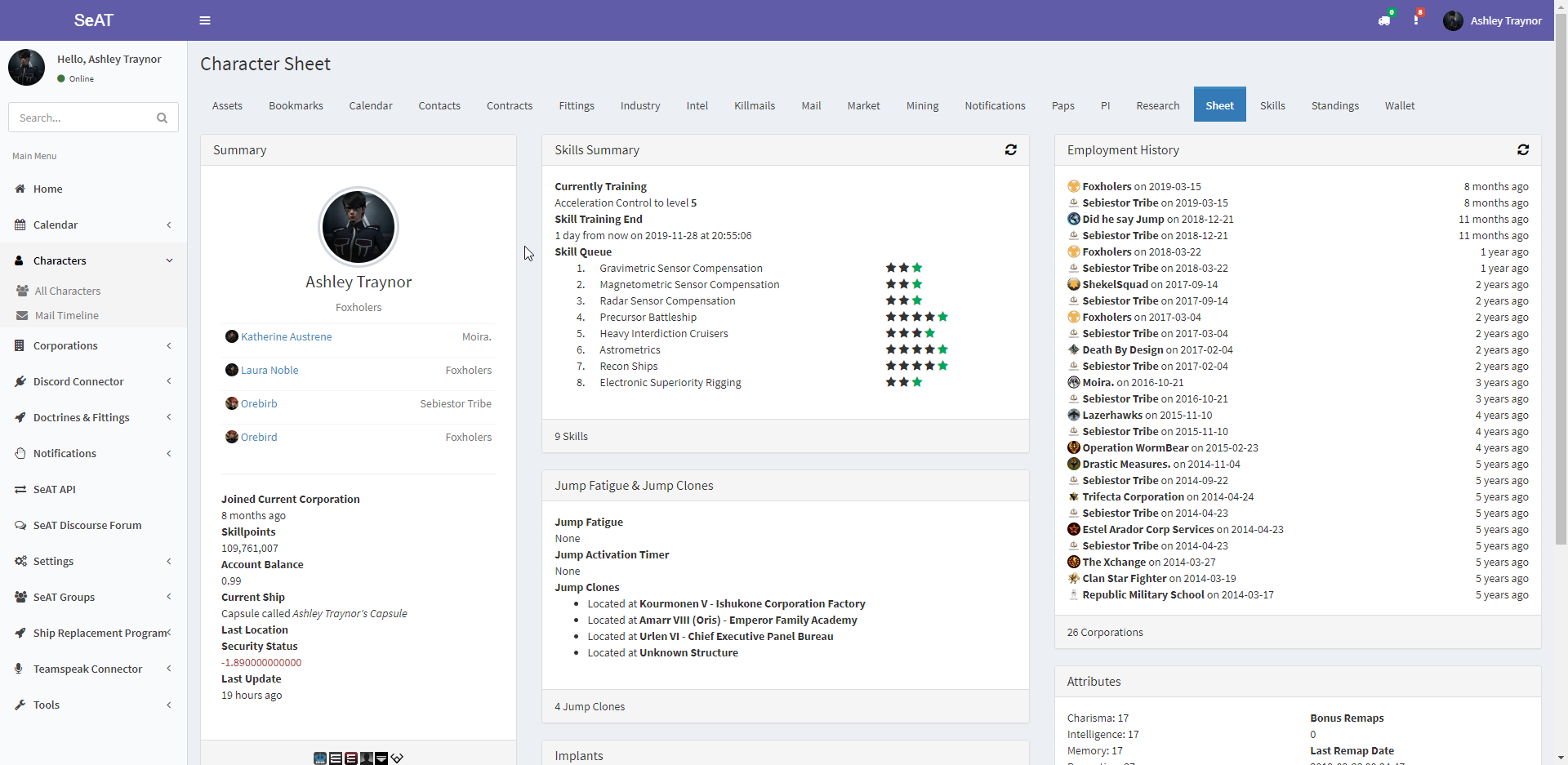
Task: Click the Tools wrench icon in the sidebar
Action: click(20, 705)
